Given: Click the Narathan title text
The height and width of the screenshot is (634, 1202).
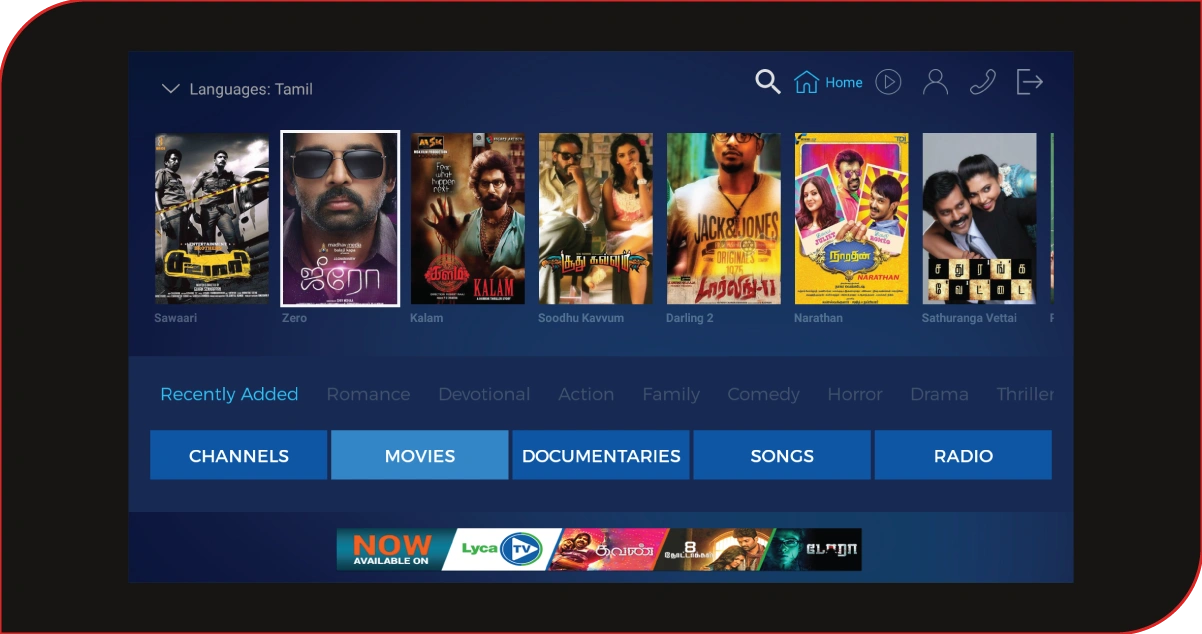Looking at the screenshot, I should [x=818, y=318].
